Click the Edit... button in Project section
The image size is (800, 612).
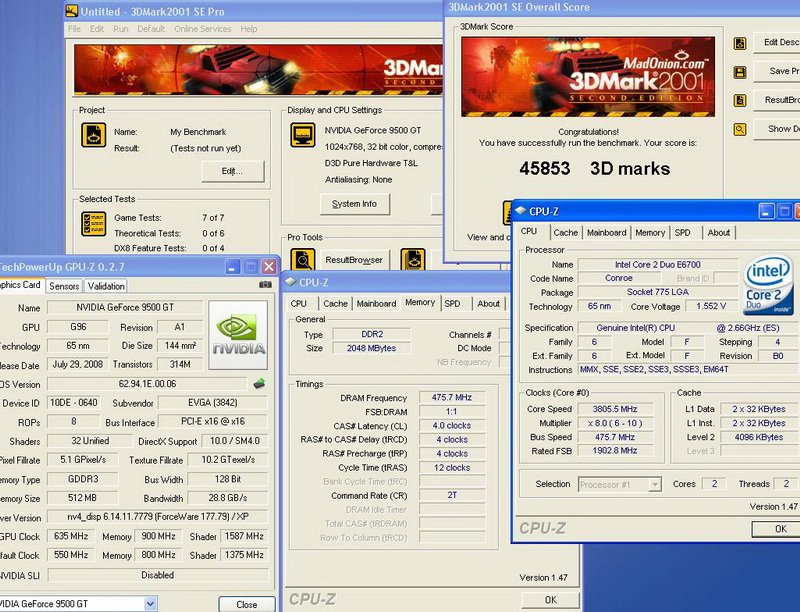(233, 171)
